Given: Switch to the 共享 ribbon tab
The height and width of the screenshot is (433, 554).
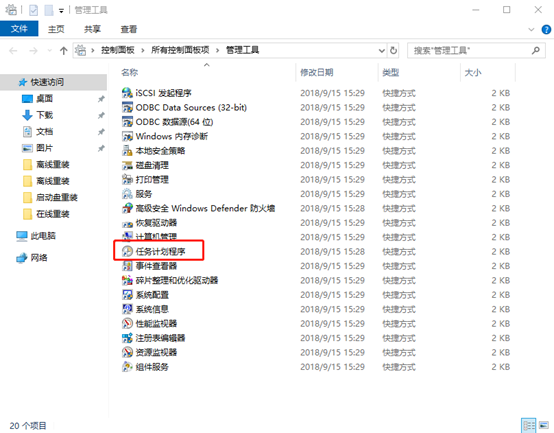Looking at the screenshot, I should pos(92,29).
